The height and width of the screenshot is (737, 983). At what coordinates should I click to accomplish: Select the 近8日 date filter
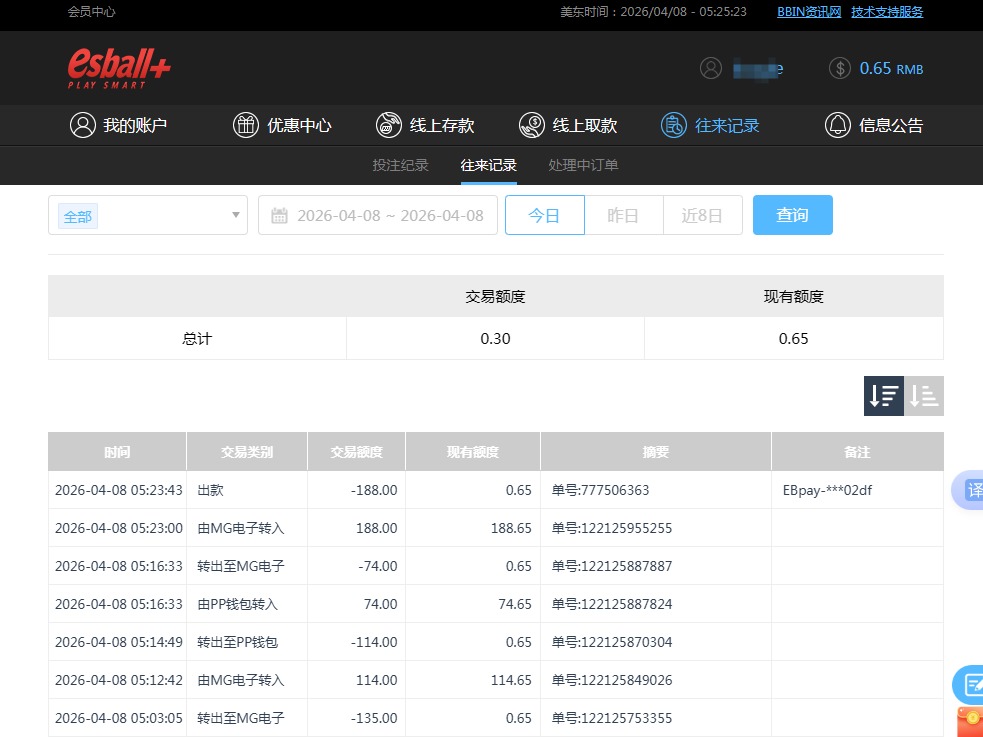pyautogui.click(x=702, y=214)
